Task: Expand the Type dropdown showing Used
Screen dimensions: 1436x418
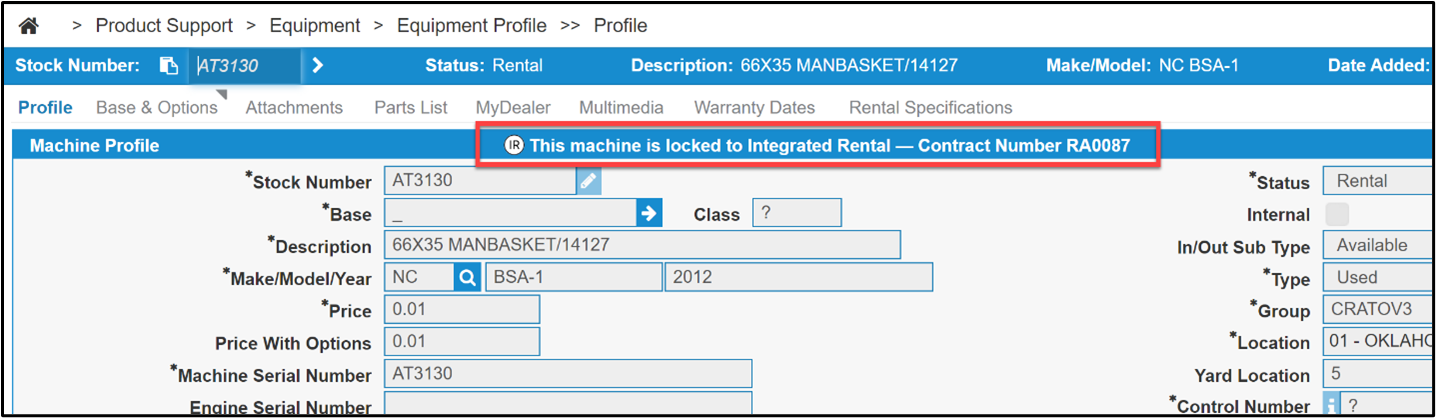Action: 1379,277
